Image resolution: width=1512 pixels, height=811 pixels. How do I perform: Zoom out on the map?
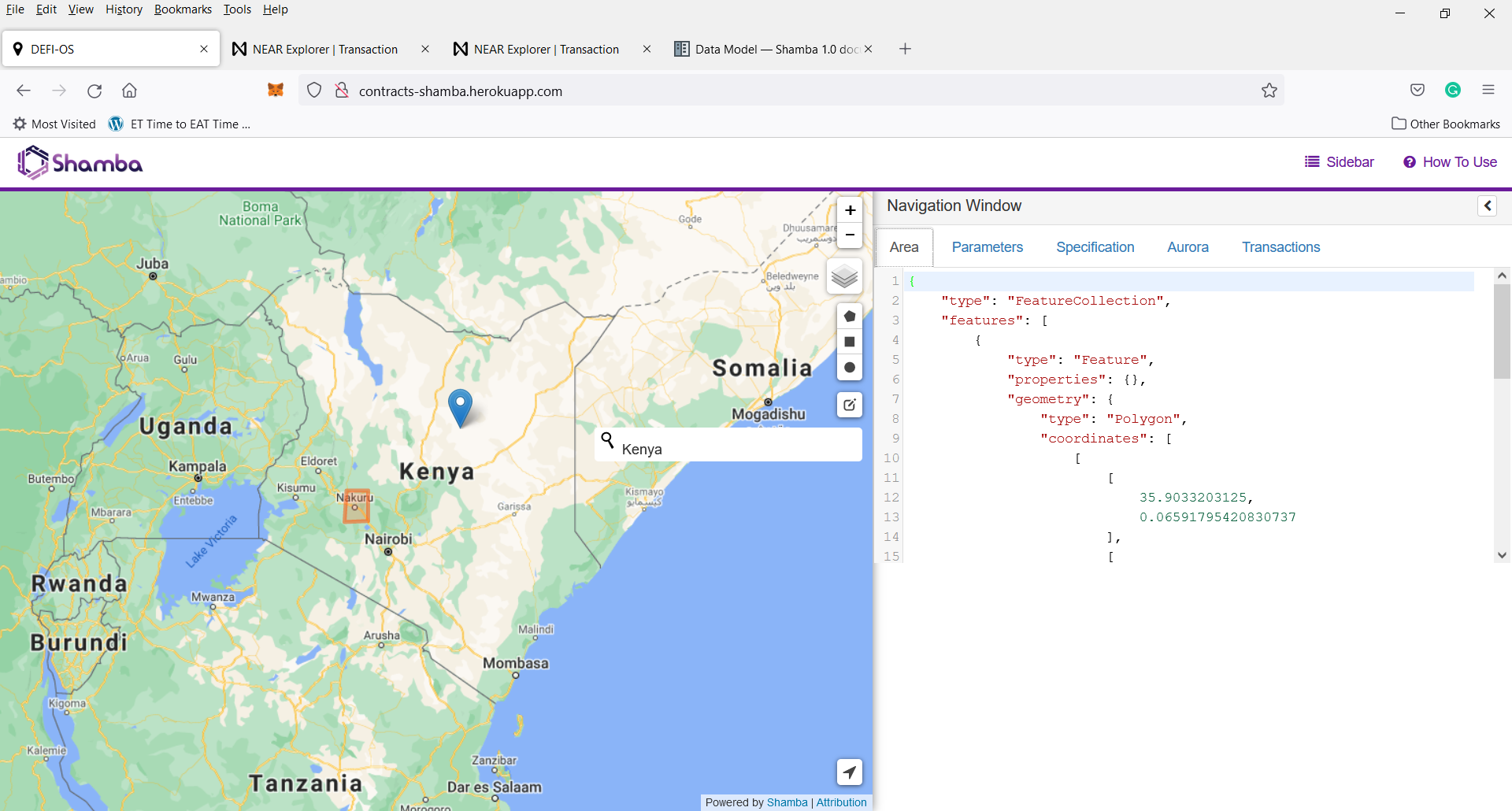[x=850, y=235]
